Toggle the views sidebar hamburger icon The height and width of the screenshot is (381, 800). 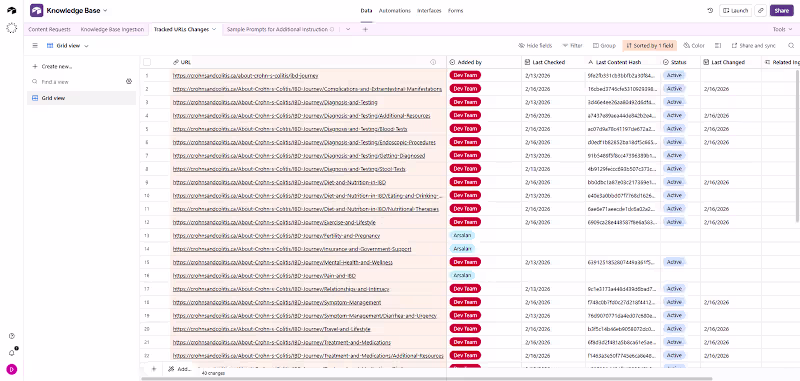tap(35, 45)
